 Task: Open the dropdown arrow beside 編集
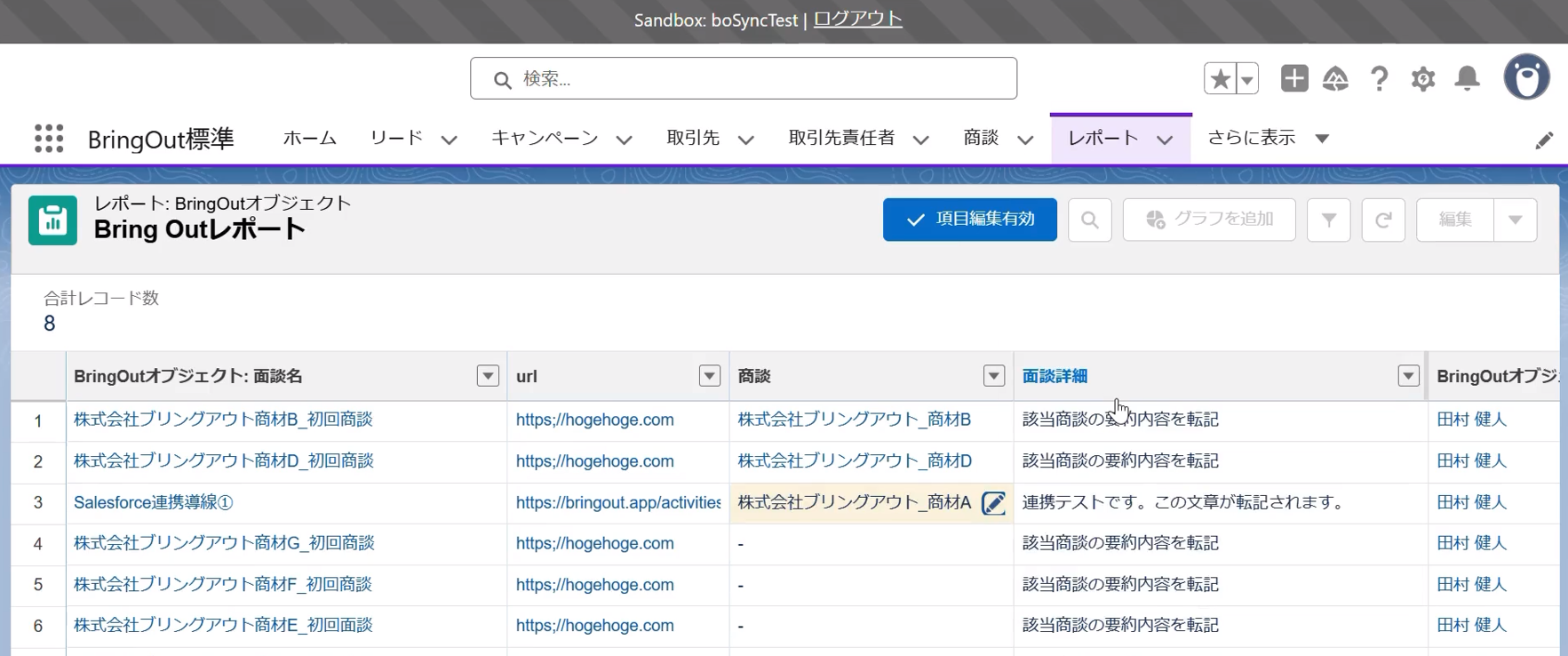[x=1516, y=220]
